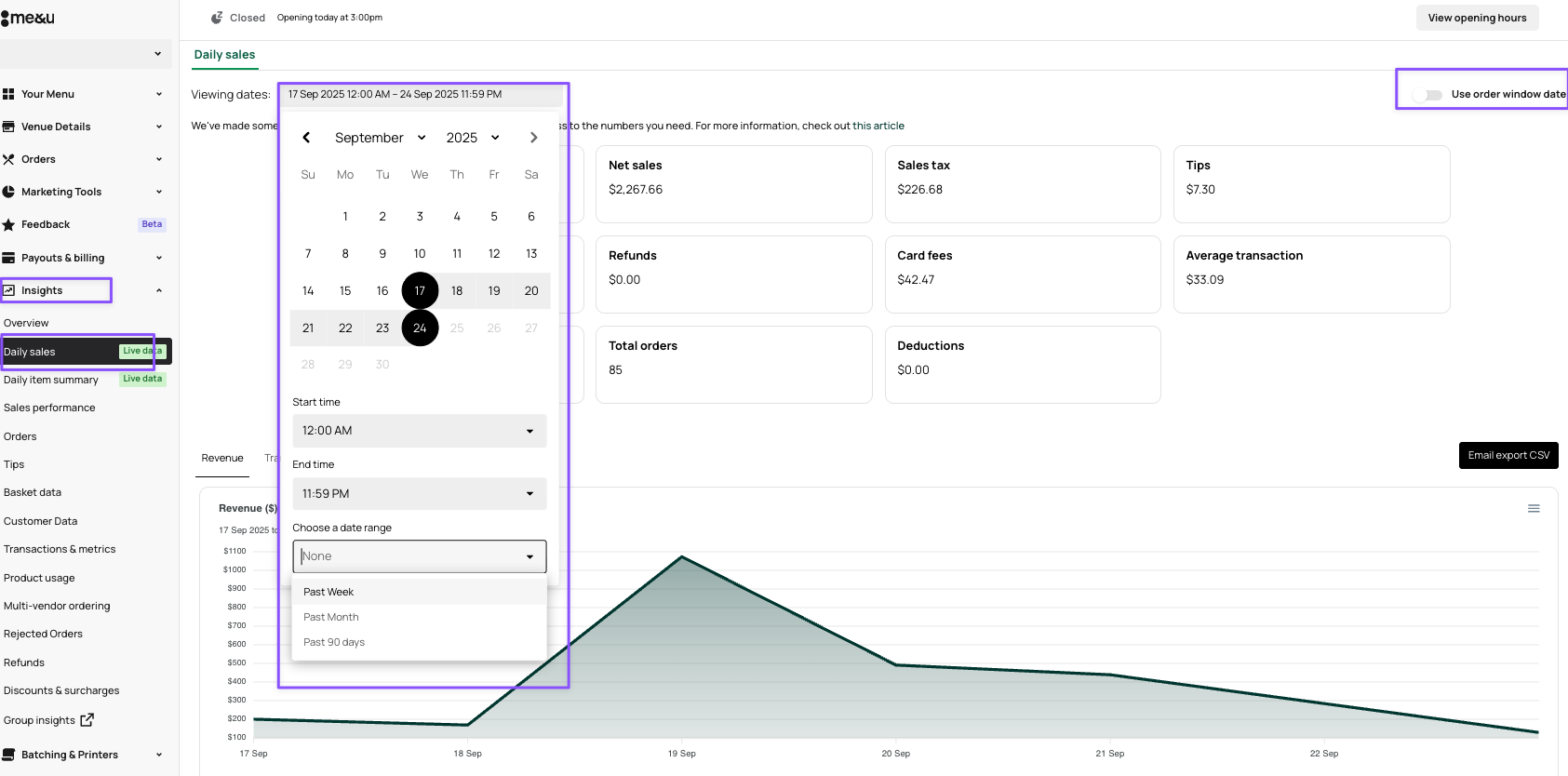Select September 10 in the calendar
Screen dimensions: 1568x776
(420, 254)
